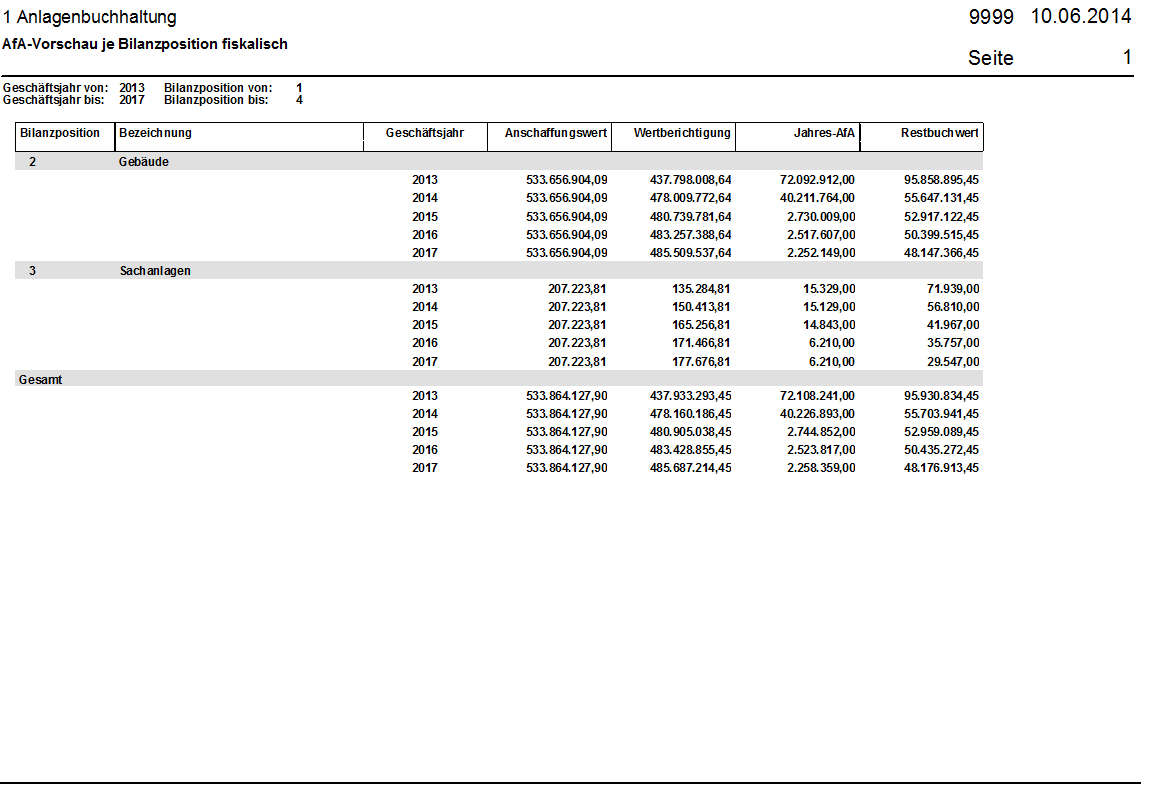
Task: Click the report title '1 Anlagenbuchhaltung'
Action: click(90, 17)
